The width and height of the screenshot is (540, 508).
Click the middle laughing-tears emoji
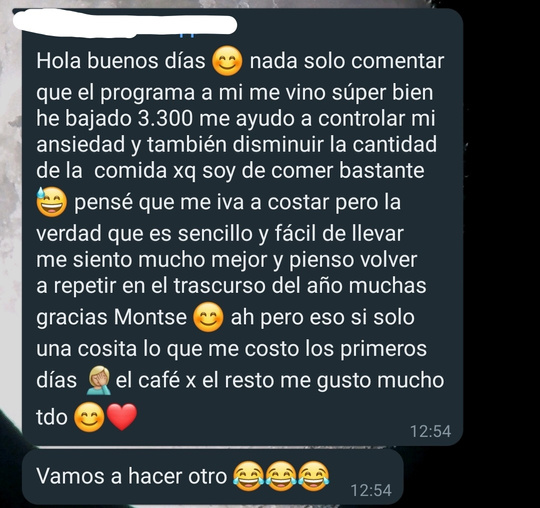coord(281,476)
